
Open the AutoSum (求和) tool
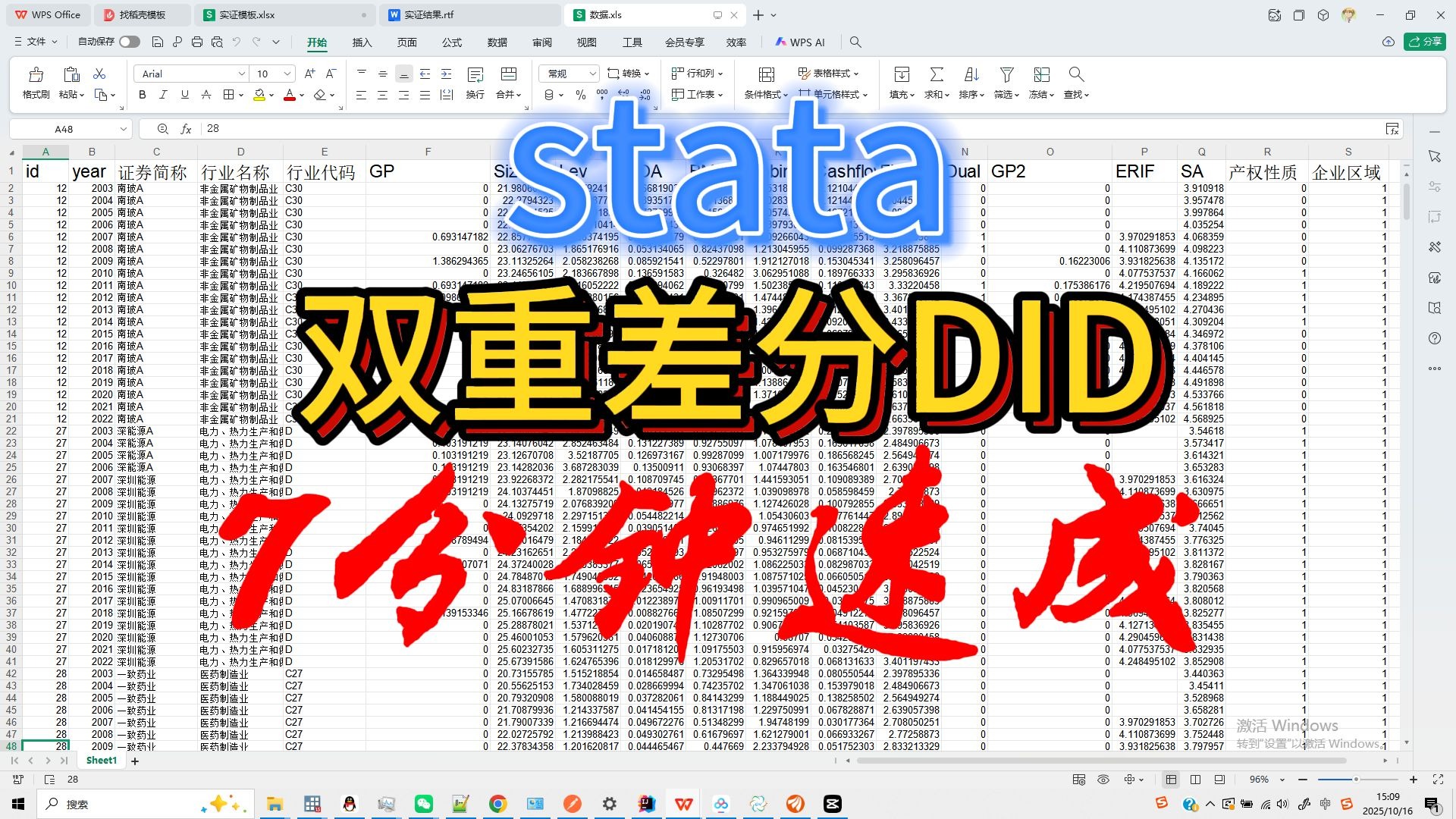(936, 82)
